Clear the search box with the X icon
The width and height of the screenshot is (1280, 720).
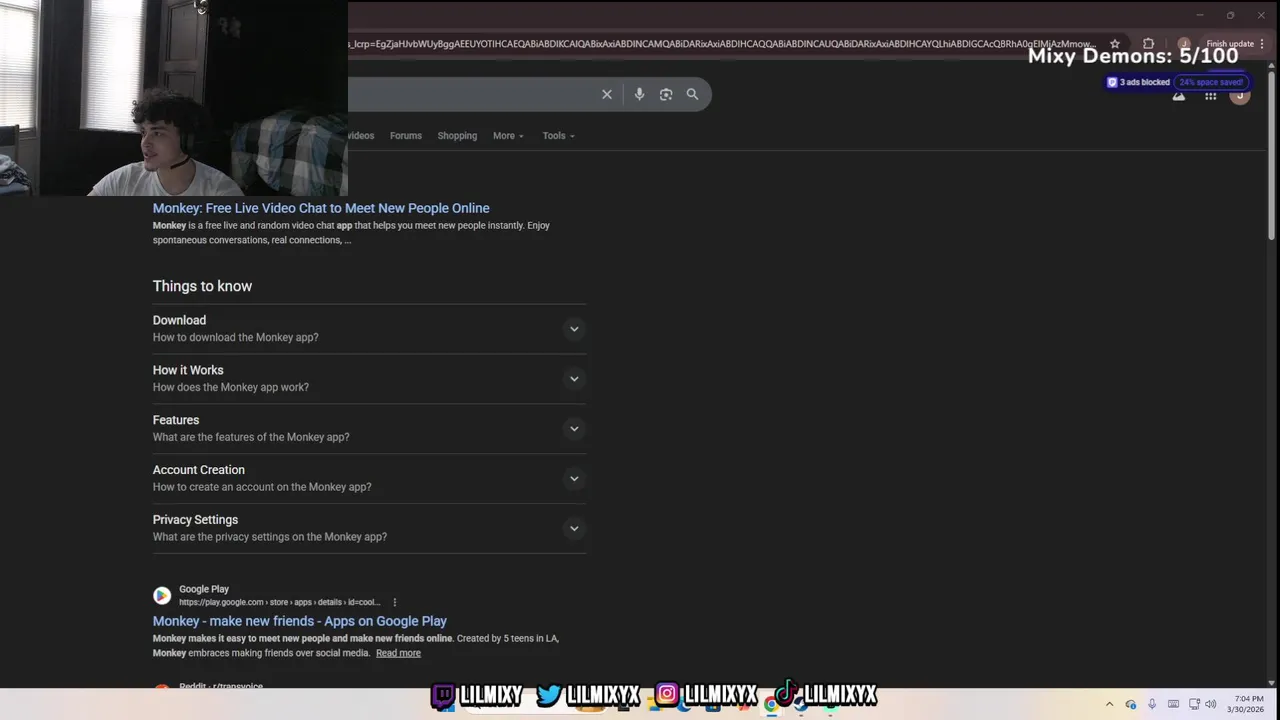[607, 94]
